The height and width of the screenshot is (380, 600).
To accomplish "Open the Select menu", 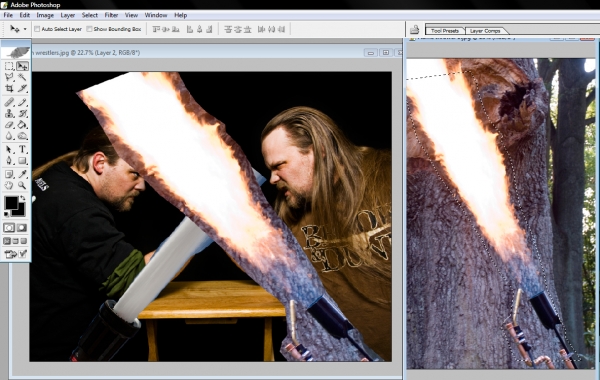I will pyautogui.click(x=90, y=15).
